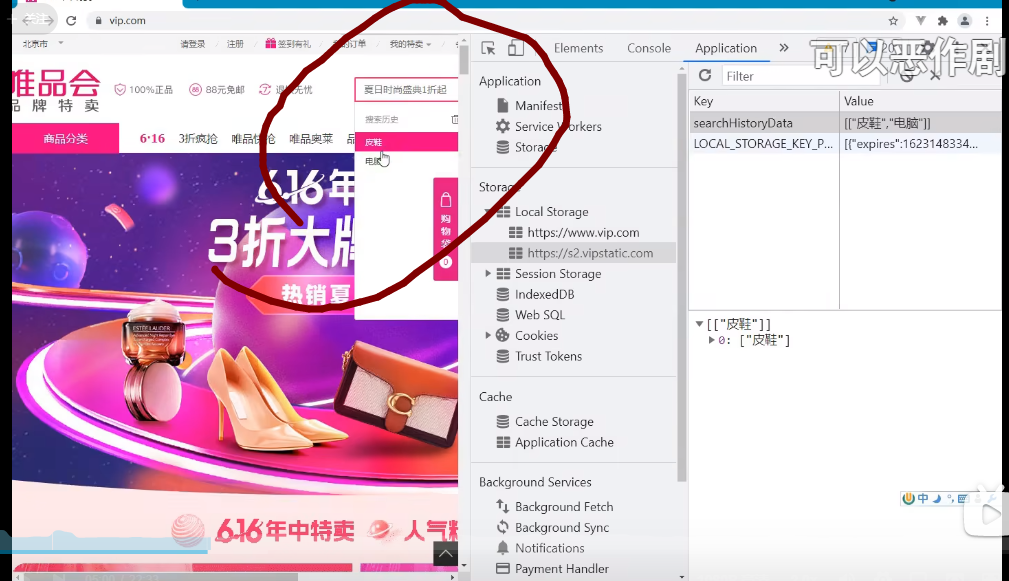Click the web page vertical scrollbar
The image size is (1009, 581).
click(x=463, y=58)
